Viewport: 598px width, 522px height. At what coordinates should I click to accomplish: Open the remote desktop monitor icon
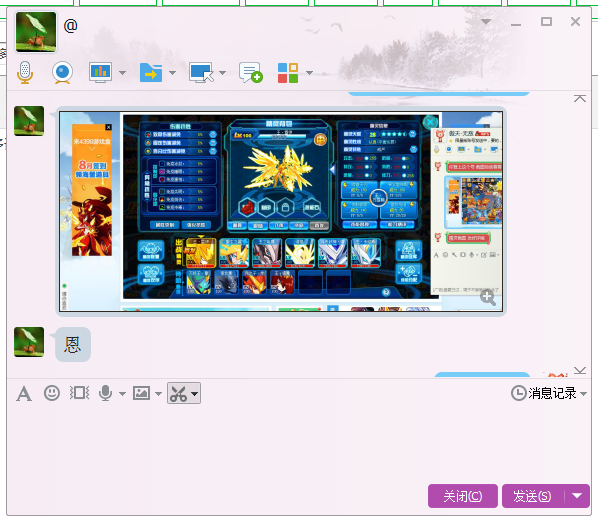point(201,72)
